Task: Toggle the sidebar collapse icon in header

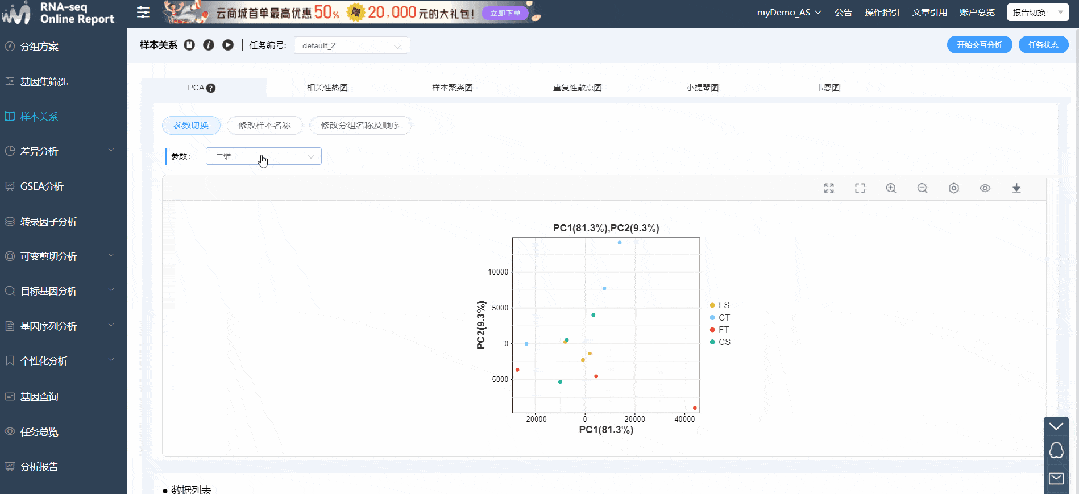Action: click(x=143, y=12)
